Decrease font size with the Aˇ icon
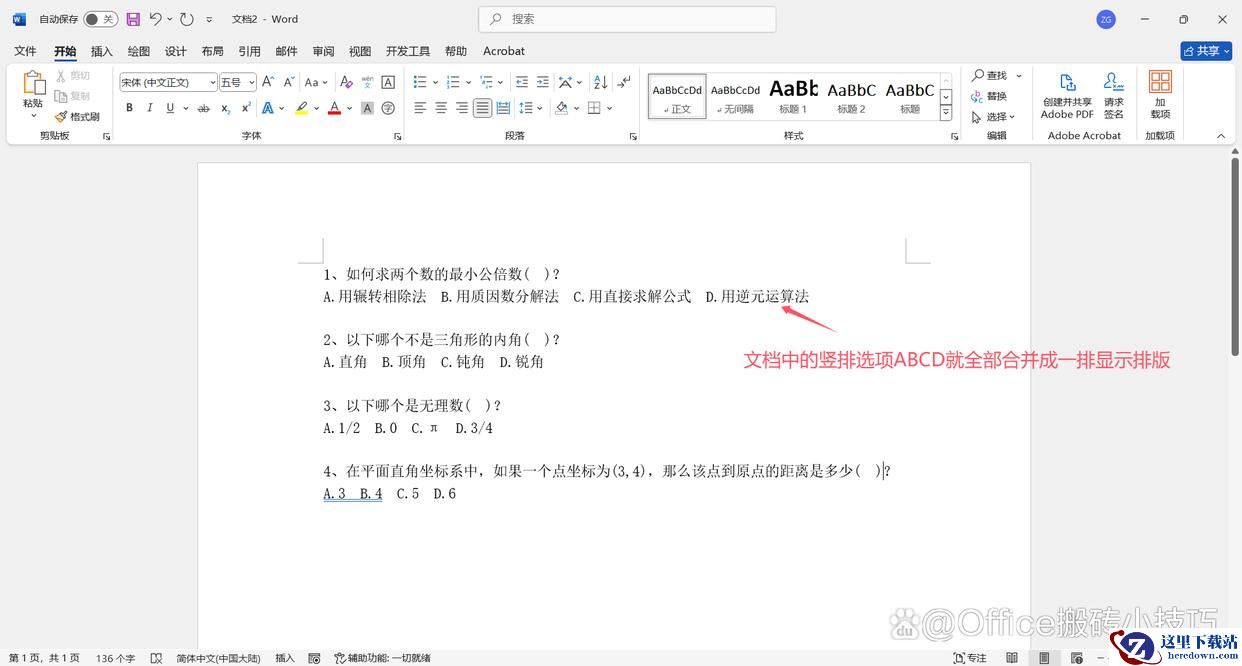This screenshot has width=1242, height=666. click(x=288, y=82)
